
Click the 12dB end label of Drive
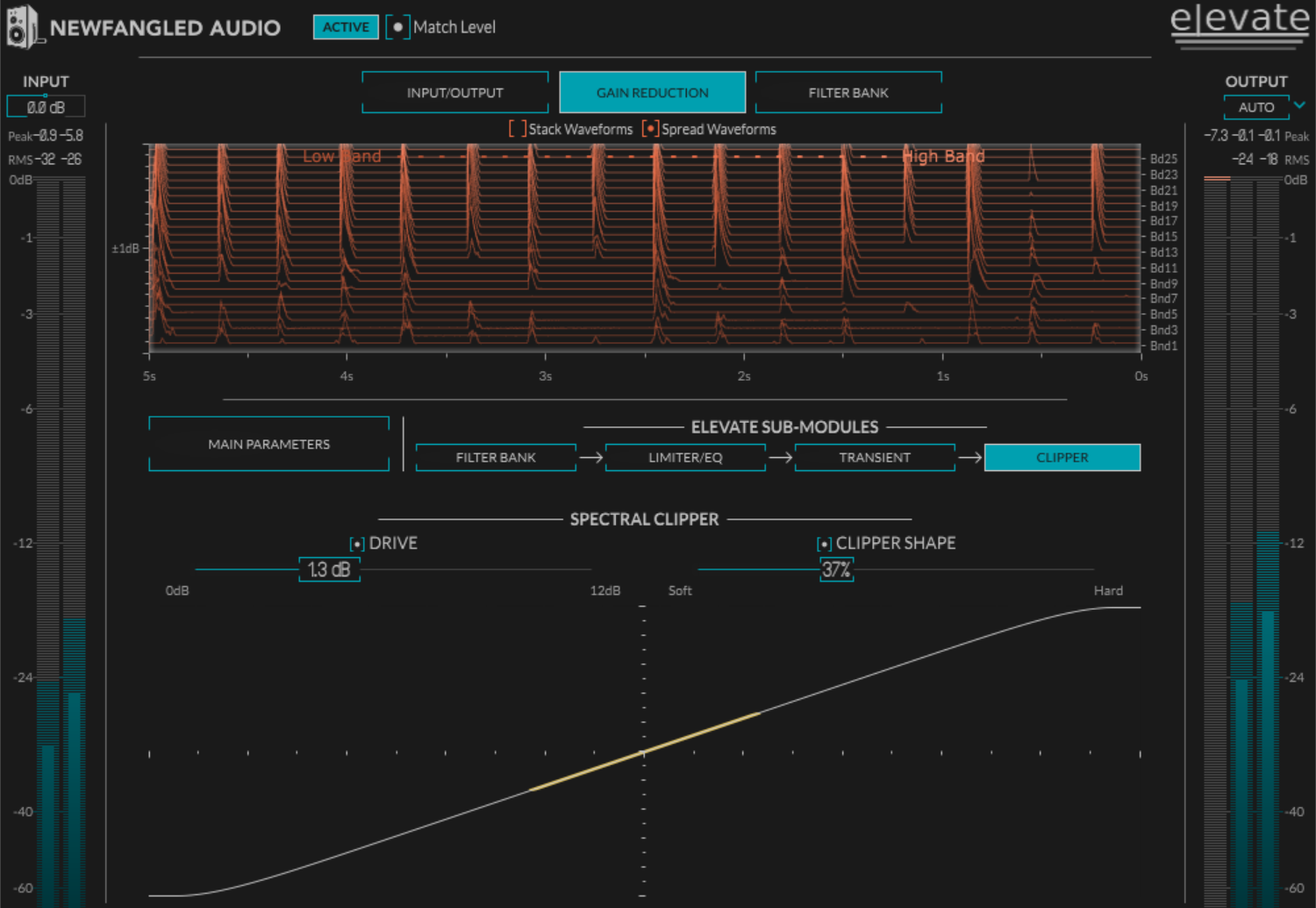coord(605,590)
